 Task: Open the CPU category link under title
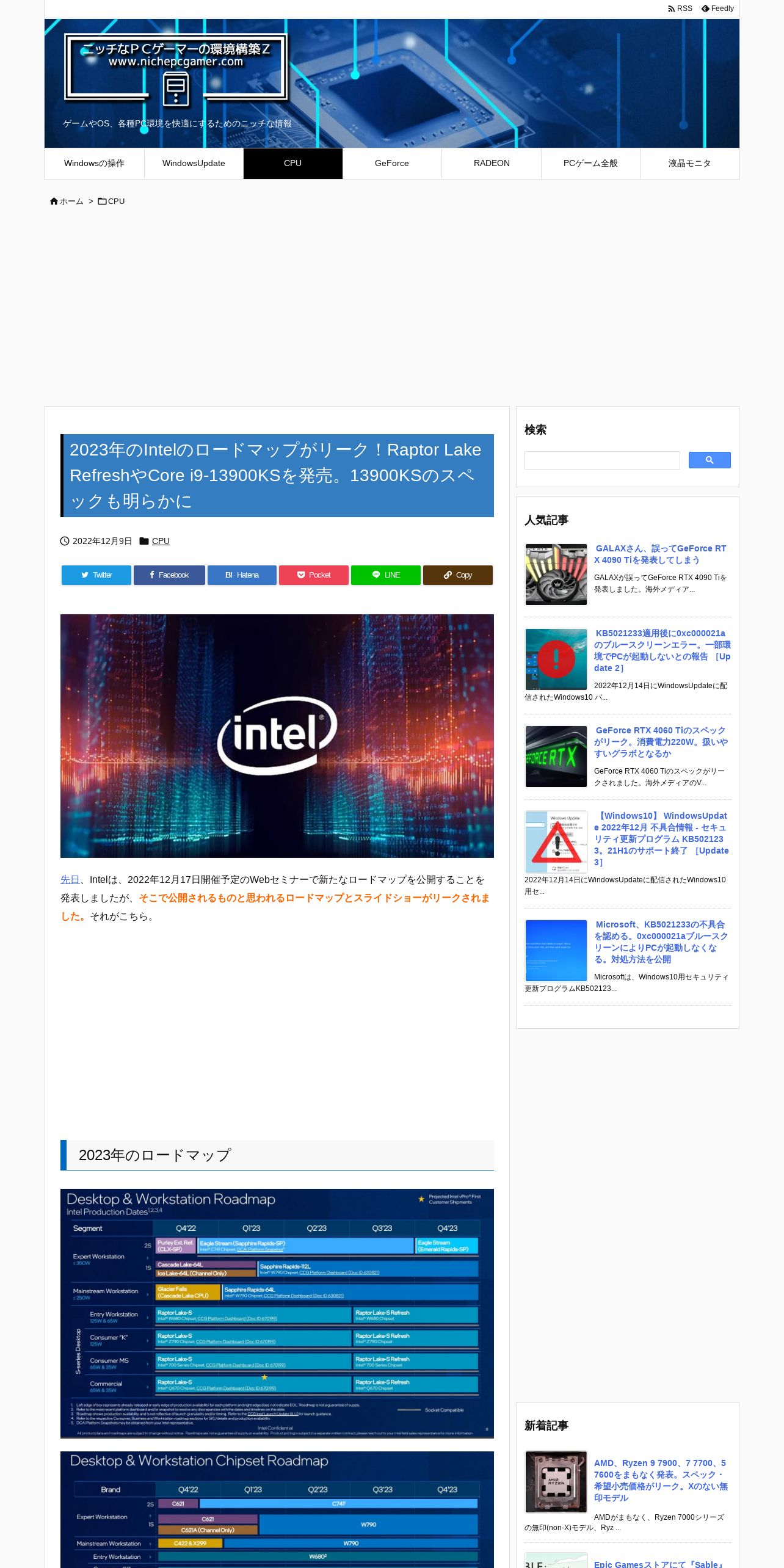coord(161,541)
